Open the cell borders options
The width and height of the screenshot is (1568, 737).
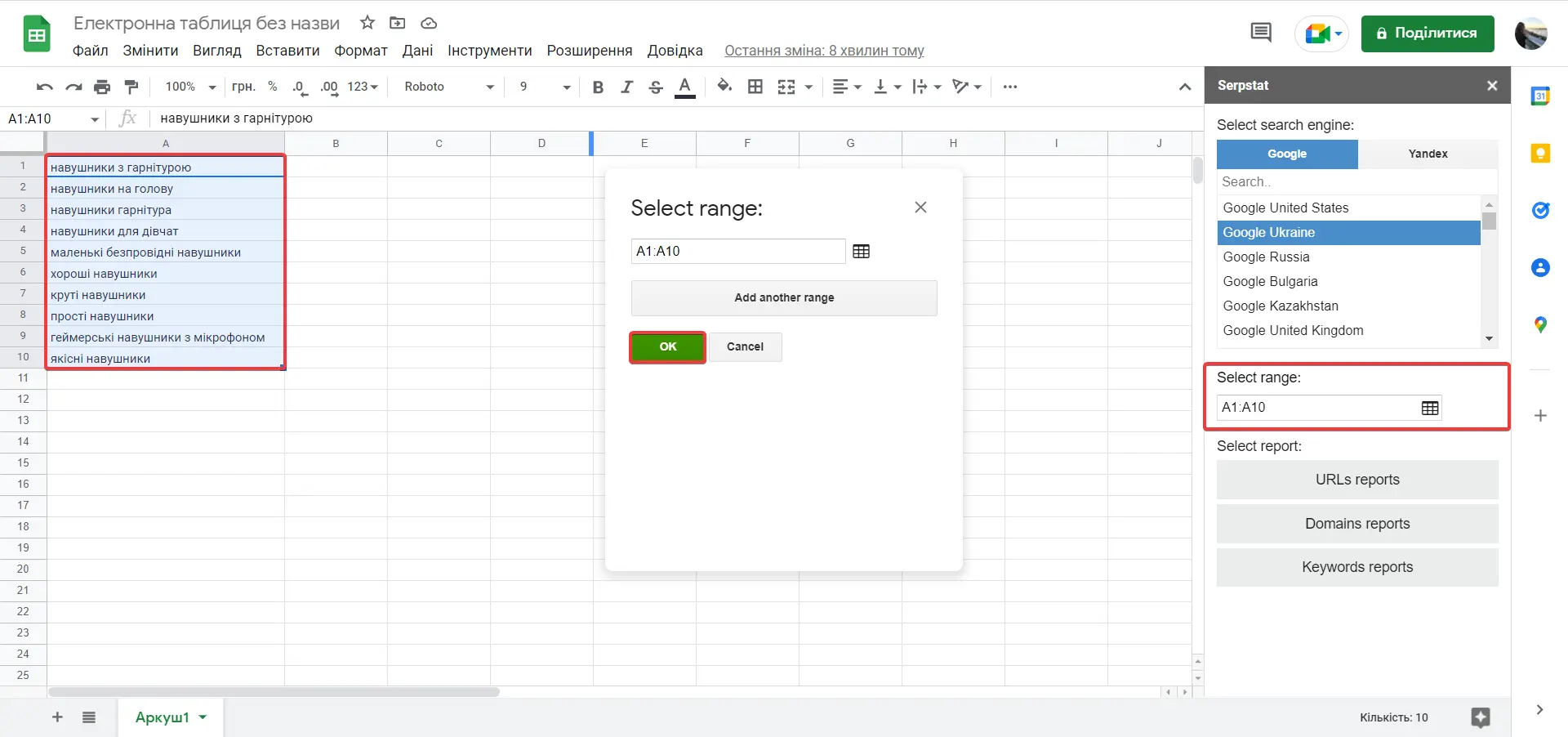[x=755, y=87]
